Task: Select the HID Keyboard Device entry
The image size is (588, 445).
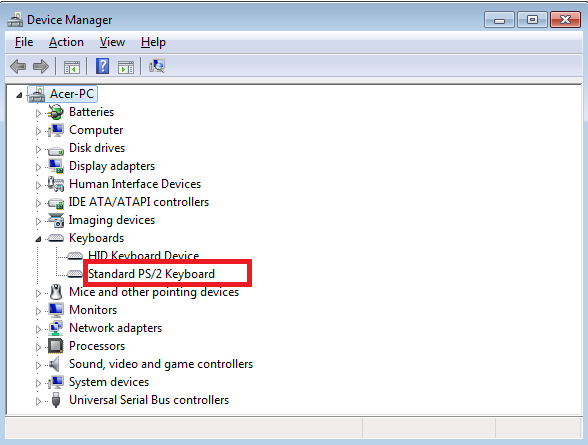Action: click(144, 255)
